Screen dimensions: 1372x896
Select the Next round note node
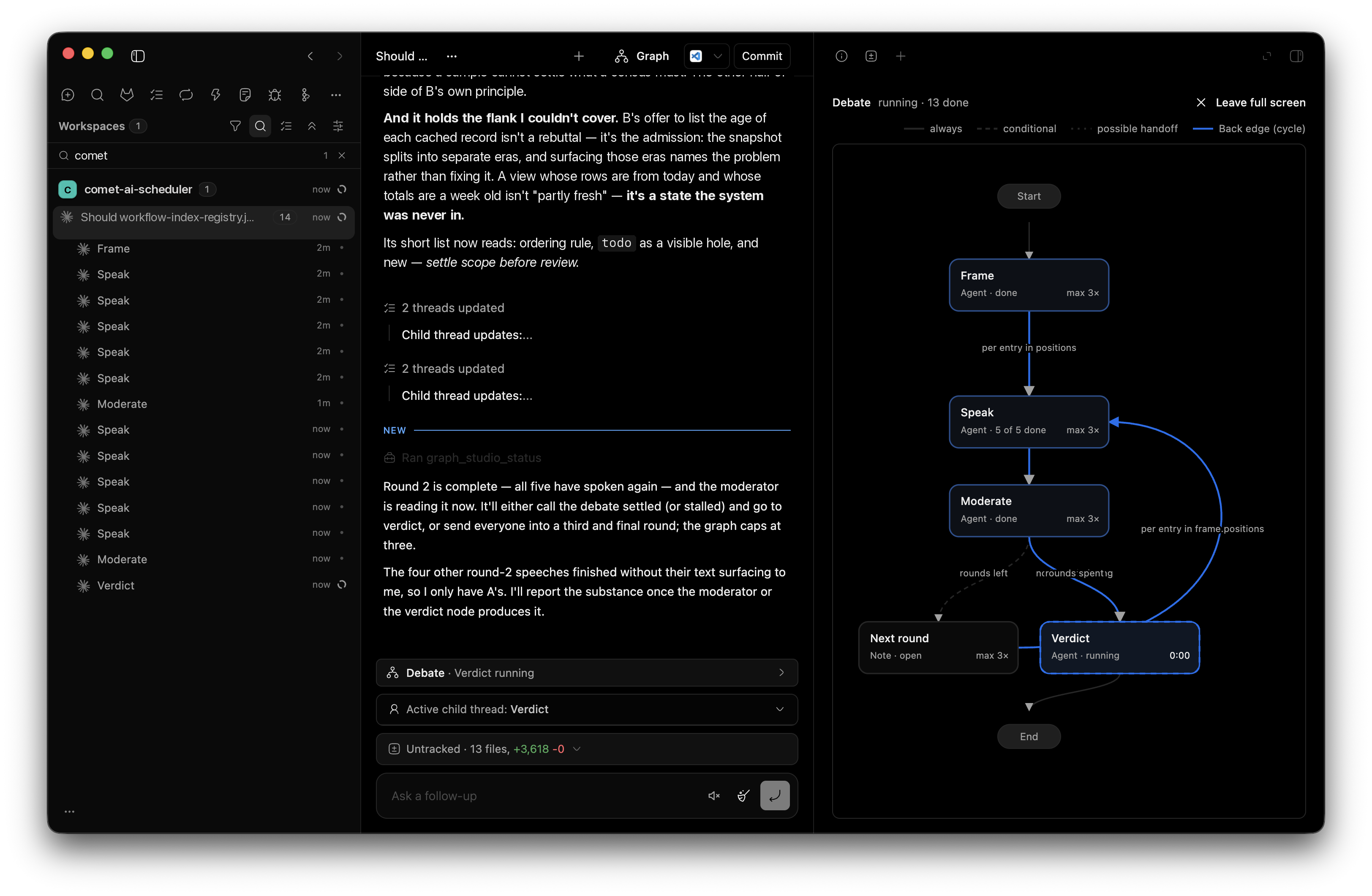pyautogui.click(x=938, y=647)
